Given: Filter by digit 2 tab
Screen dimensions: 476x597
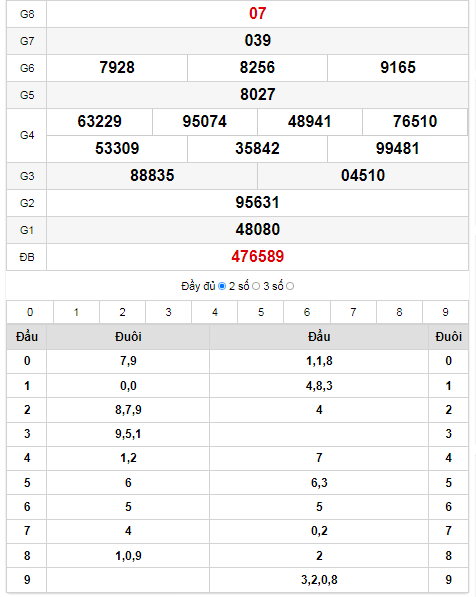Looking at the screenshot, I should click(122, 312).
